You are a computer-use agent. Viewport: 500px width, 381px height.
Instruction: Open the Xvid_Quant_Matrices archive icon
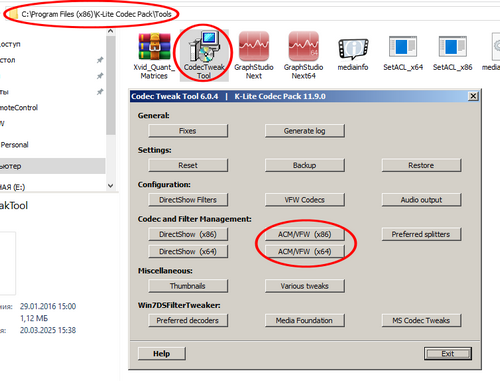point(154,47)
